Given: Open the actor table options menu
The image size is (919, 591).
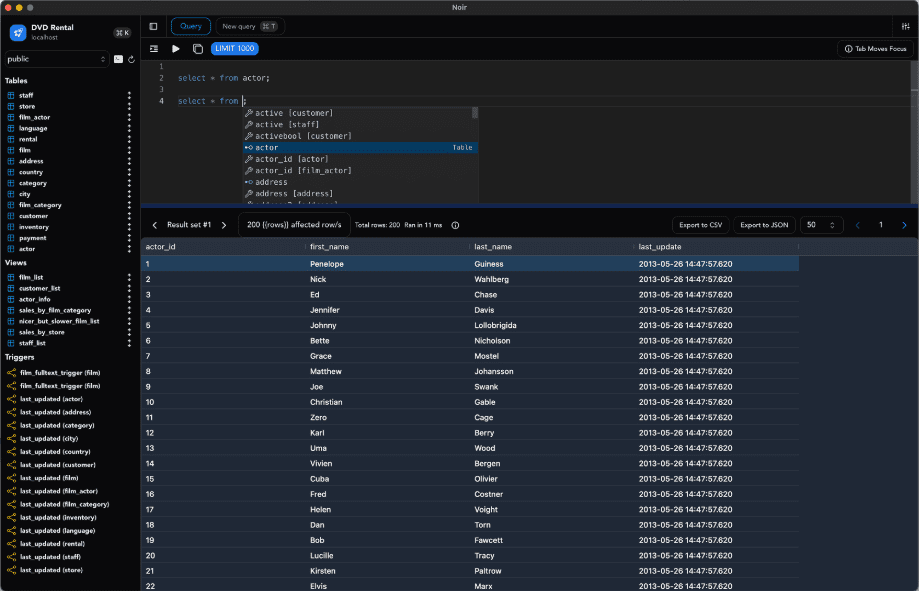Looking at the screenshot, I should click(x=129, y=249).
